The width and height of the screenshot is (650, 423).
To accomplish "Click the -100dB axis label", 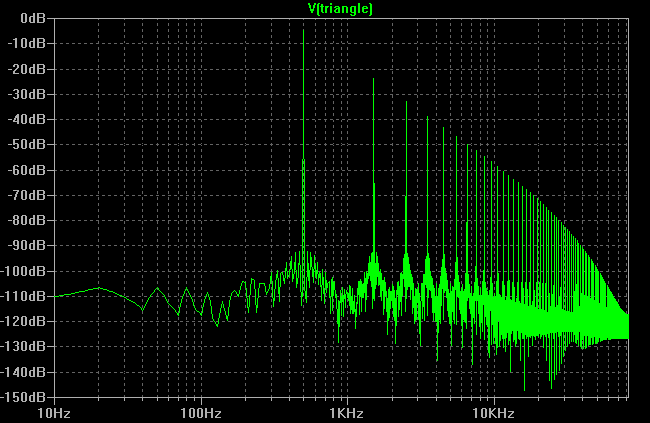I will tap(23, 271).
